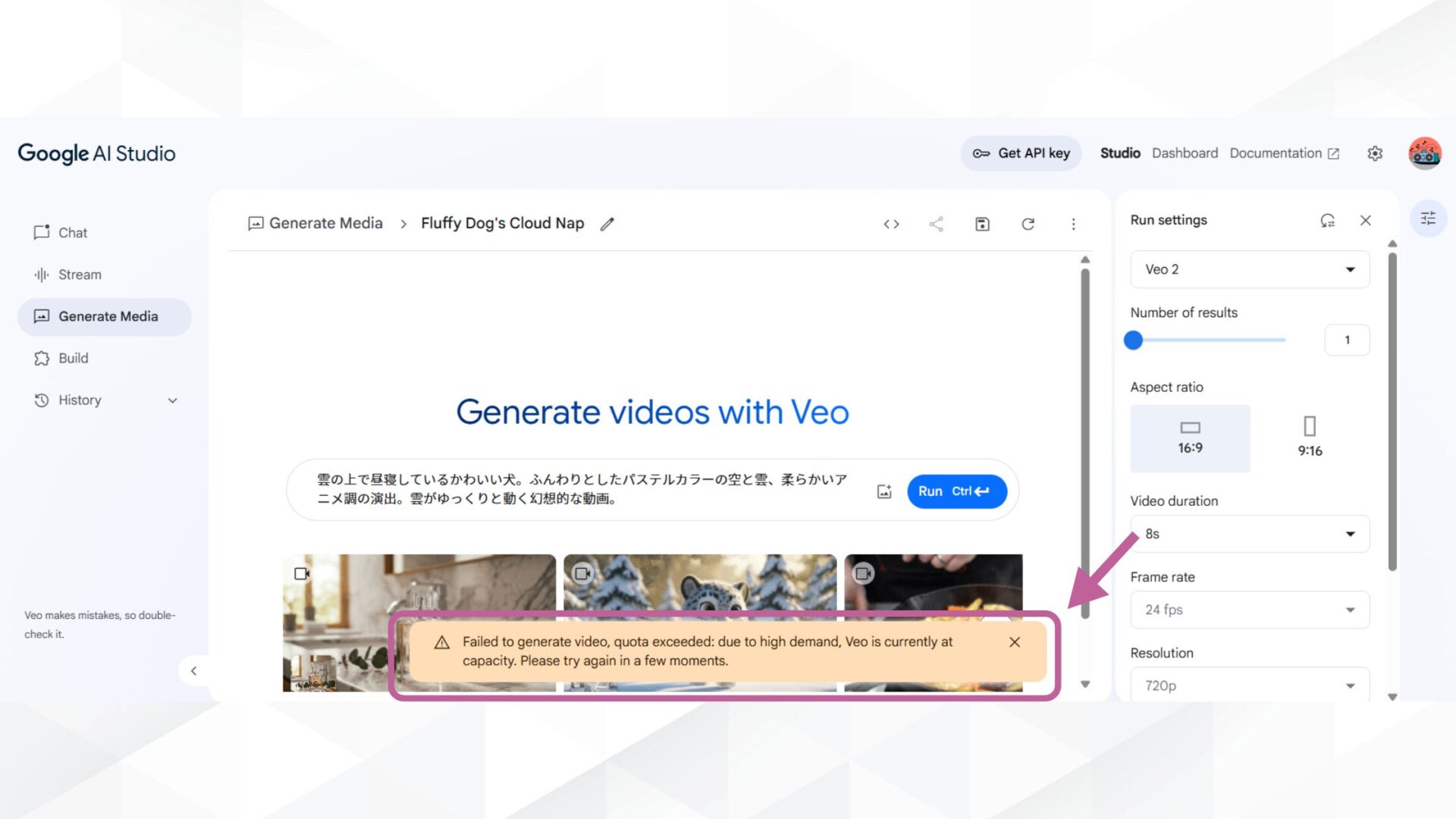Reset the Run settings to defaults

coord(1327,220)
